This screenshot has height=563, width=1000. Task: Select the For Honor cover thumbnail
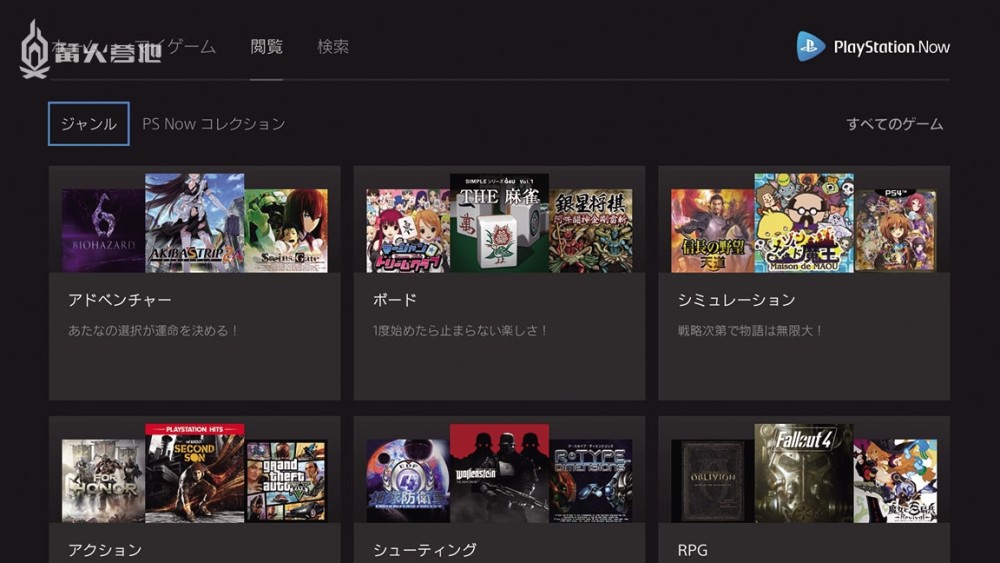click(x=103, y=481)
